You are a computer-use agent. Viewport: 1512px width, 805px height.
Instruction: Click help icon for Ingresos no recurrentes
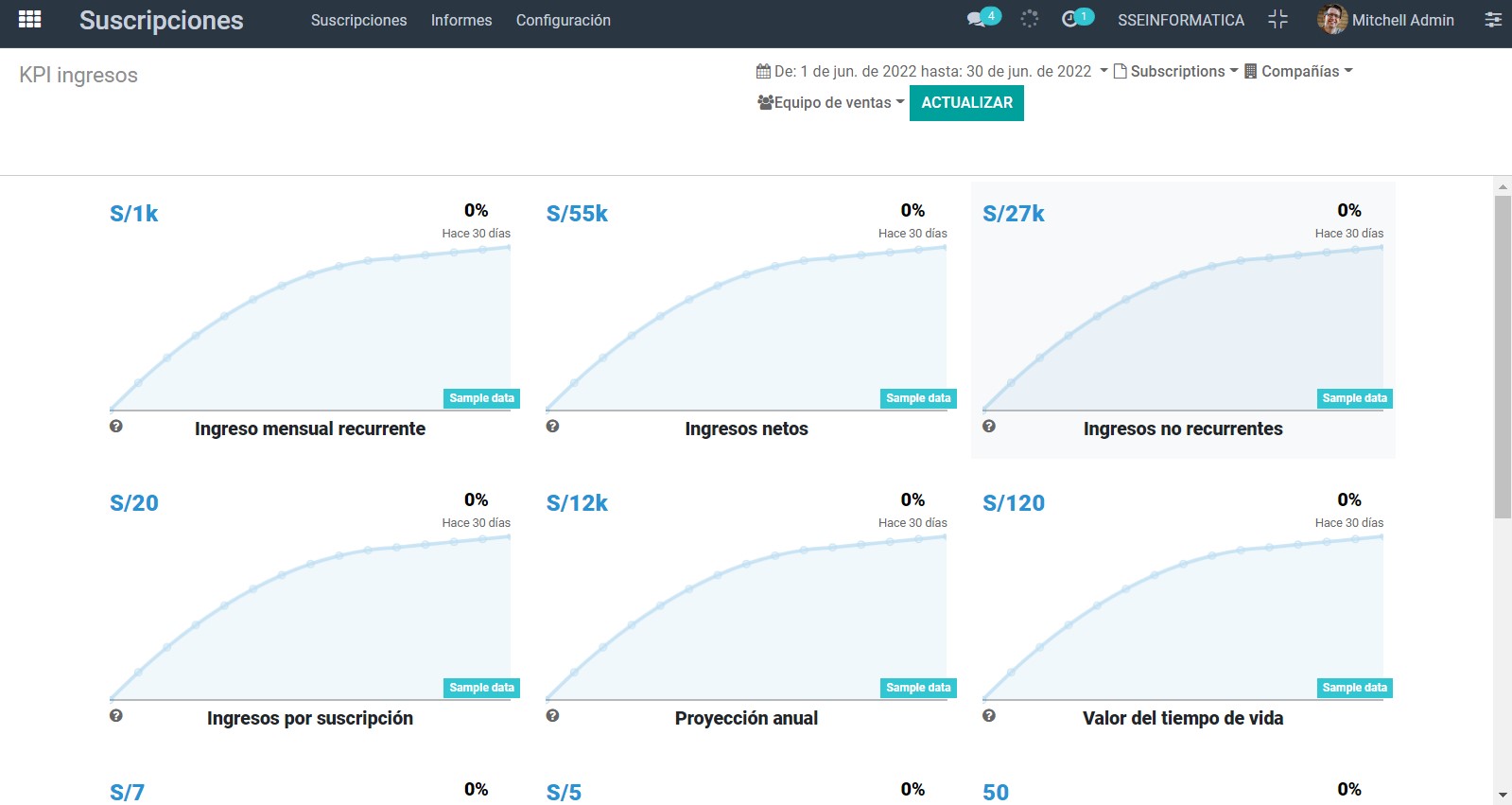pos(989,427)
